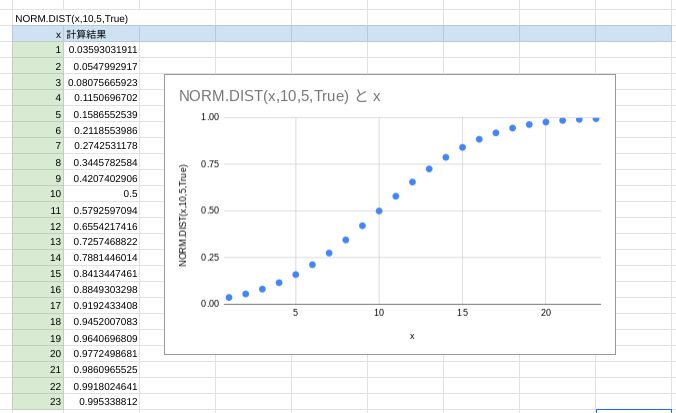
Task: Select the cell with value 0.9452007083
Action: (102, 322)
